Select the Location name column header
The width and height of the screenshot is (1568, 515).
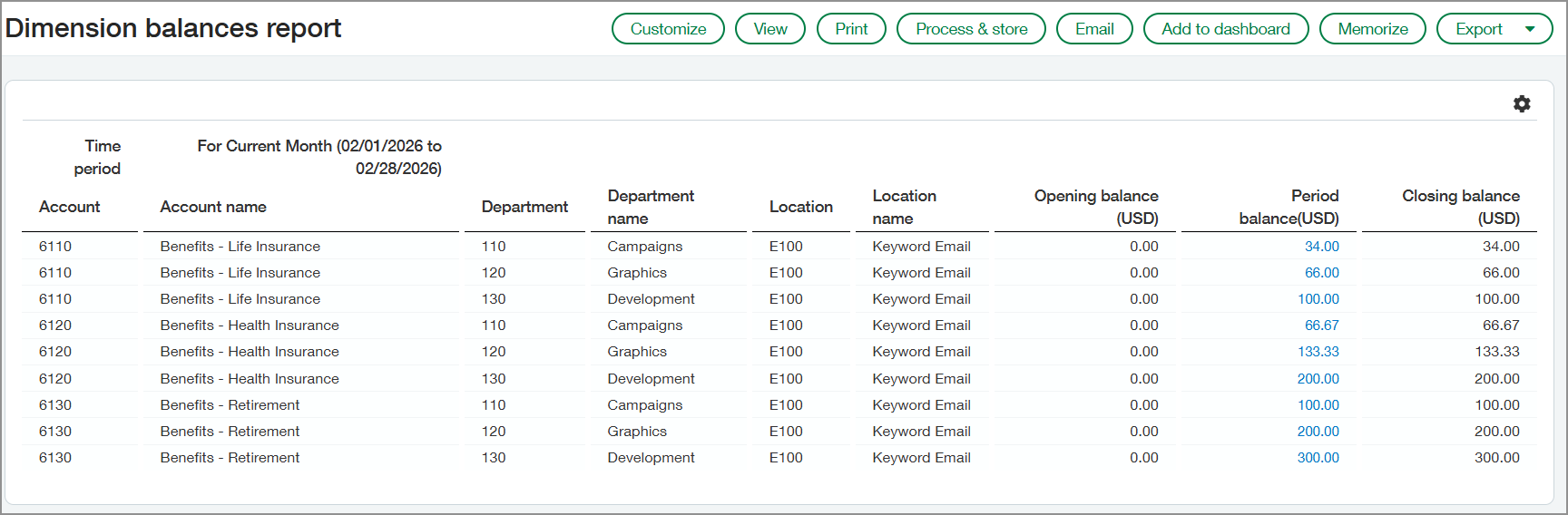click(905, 207)
